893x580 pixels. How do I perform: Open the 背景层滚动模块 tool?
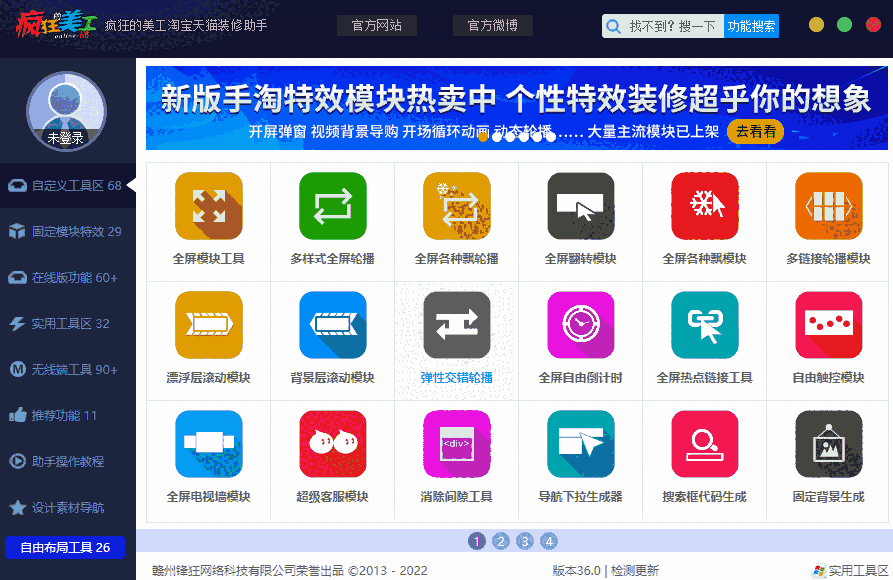coord(333,325)
